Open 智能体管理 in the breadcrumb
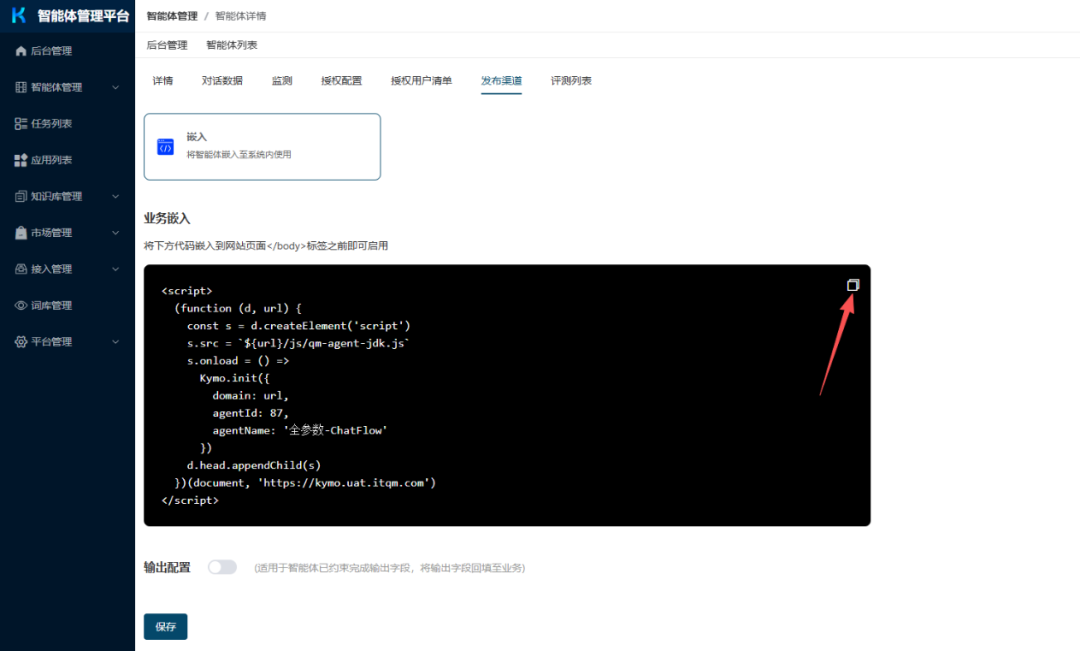This screenshot has width=1080, height=651. pos(171,16)
